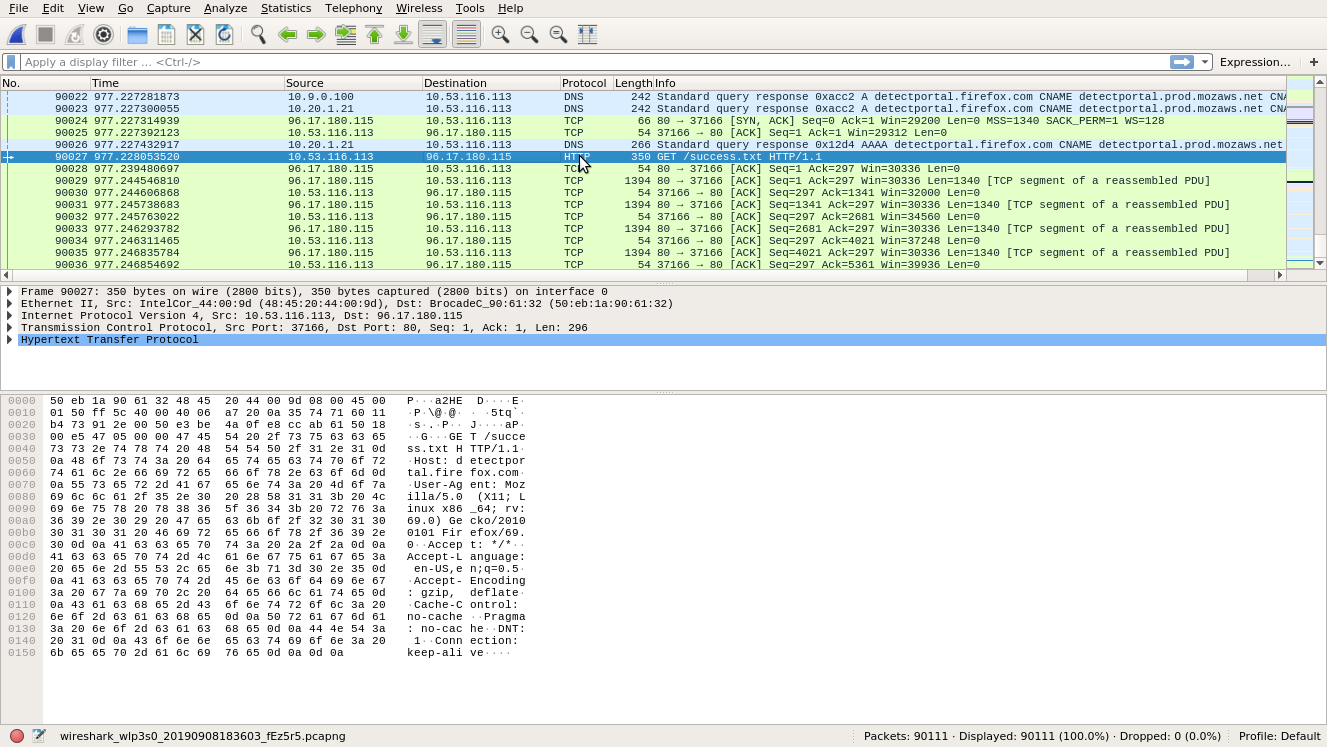Expand the Ethernet II details
Viewport: 1327px width, 747px height.
tap(10, 304)
